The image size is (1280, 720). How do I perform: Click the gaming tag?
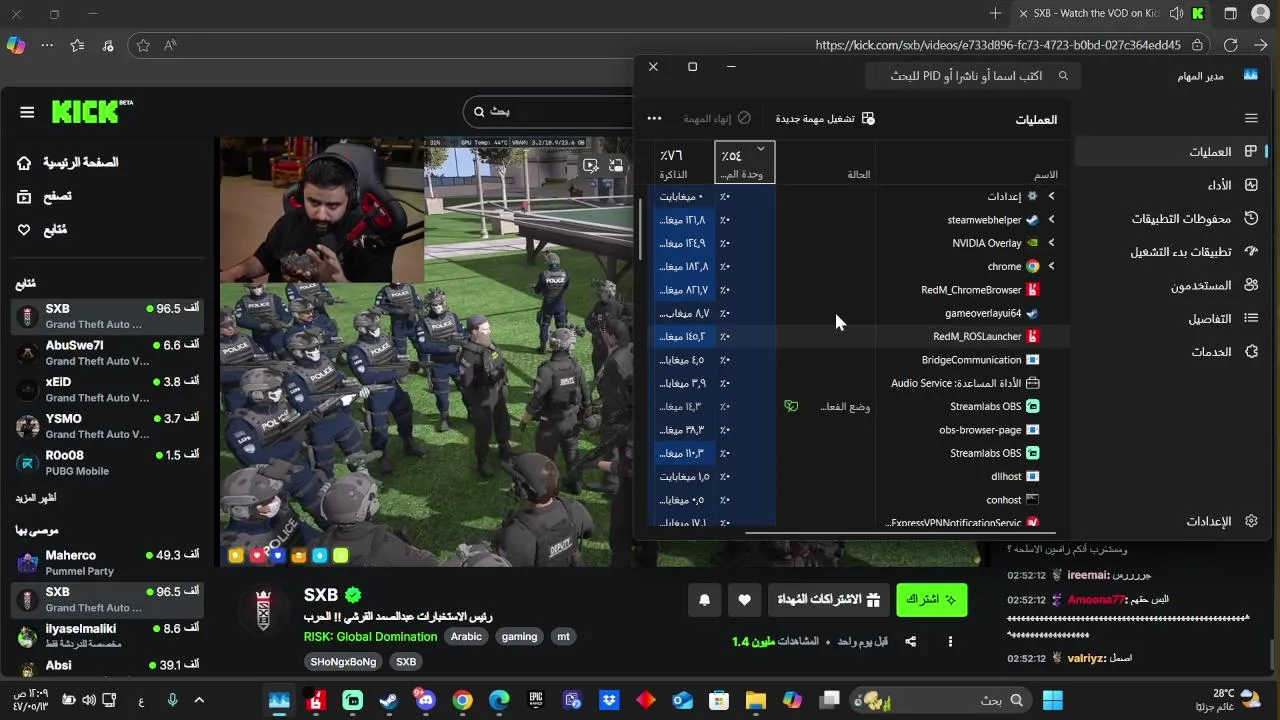(x=519, y=637)
